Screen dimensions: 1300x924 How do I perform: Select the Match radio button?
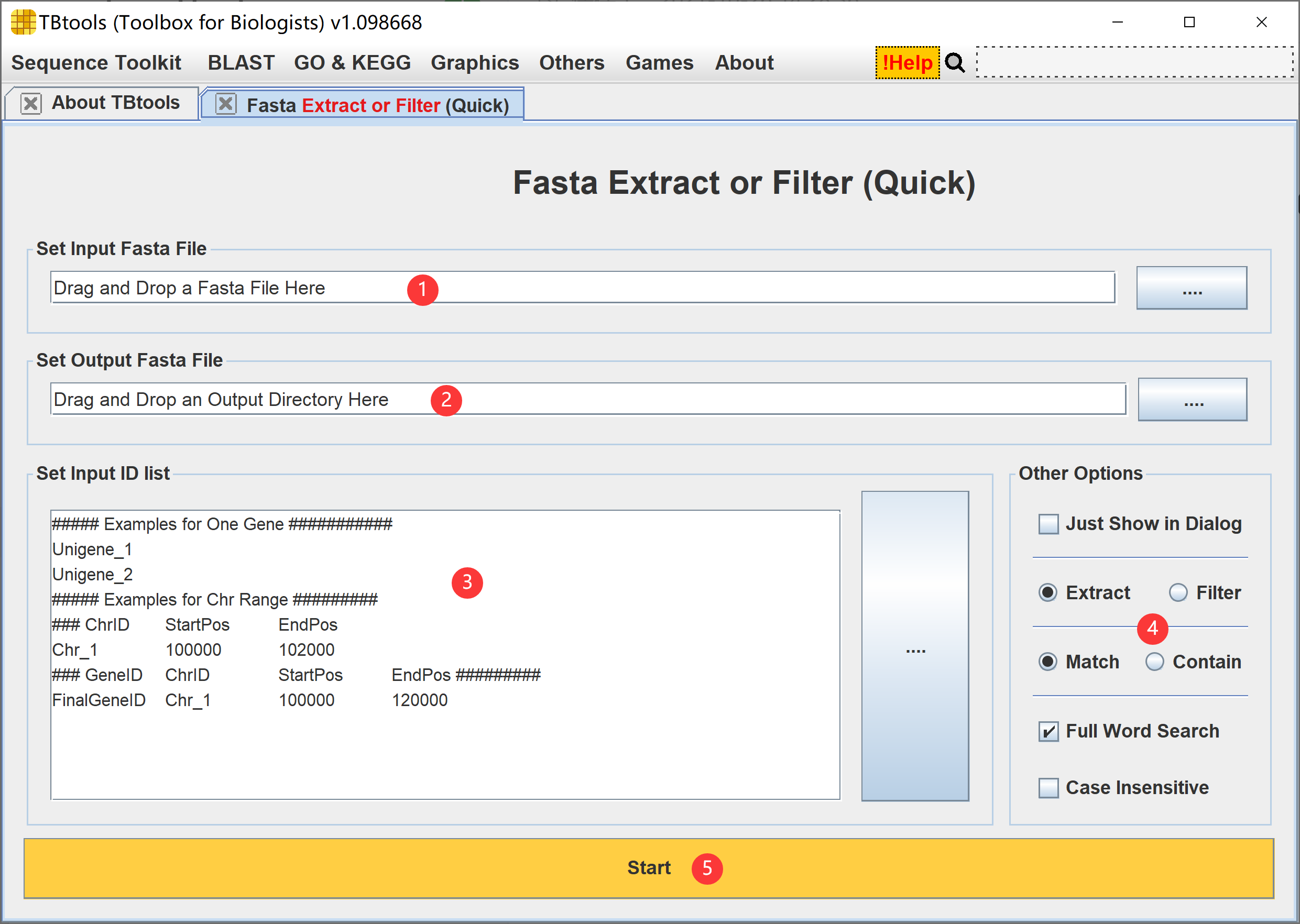(x=1048, y=662)
